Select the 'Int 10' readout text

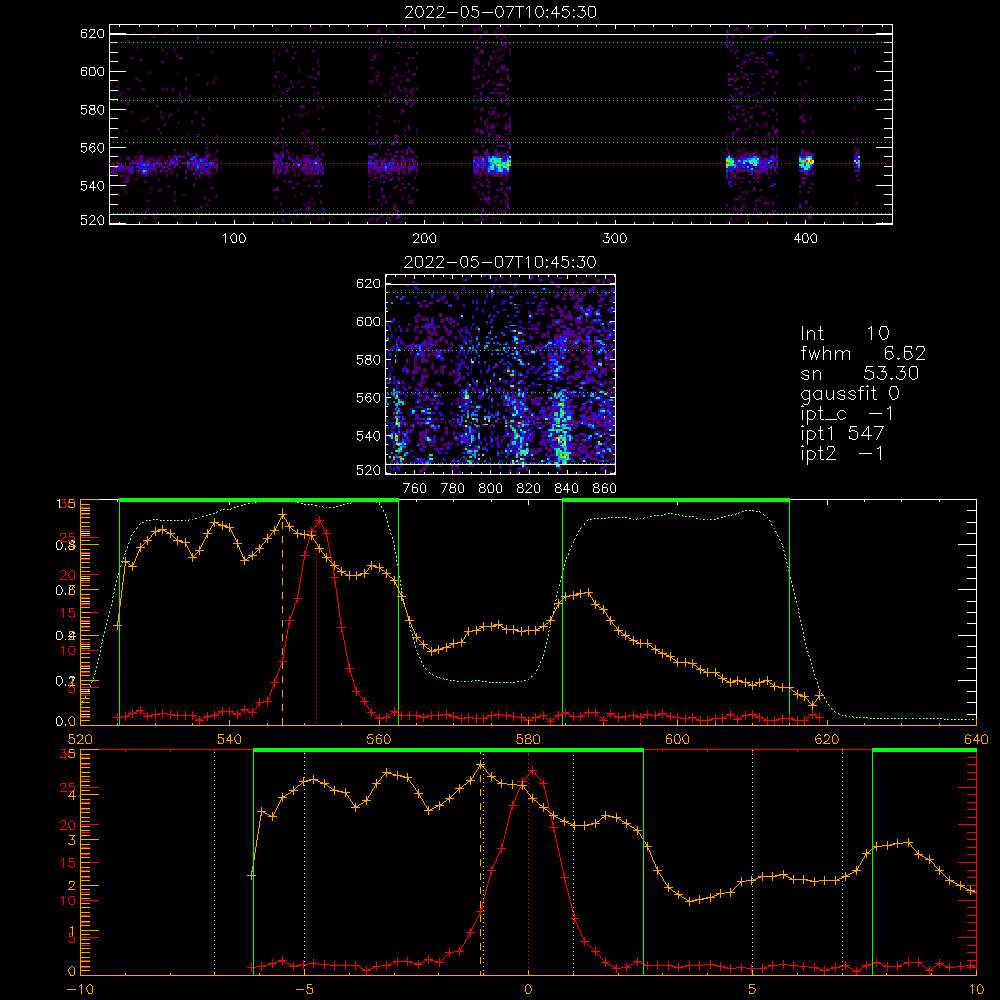click(x=845, y=334)
